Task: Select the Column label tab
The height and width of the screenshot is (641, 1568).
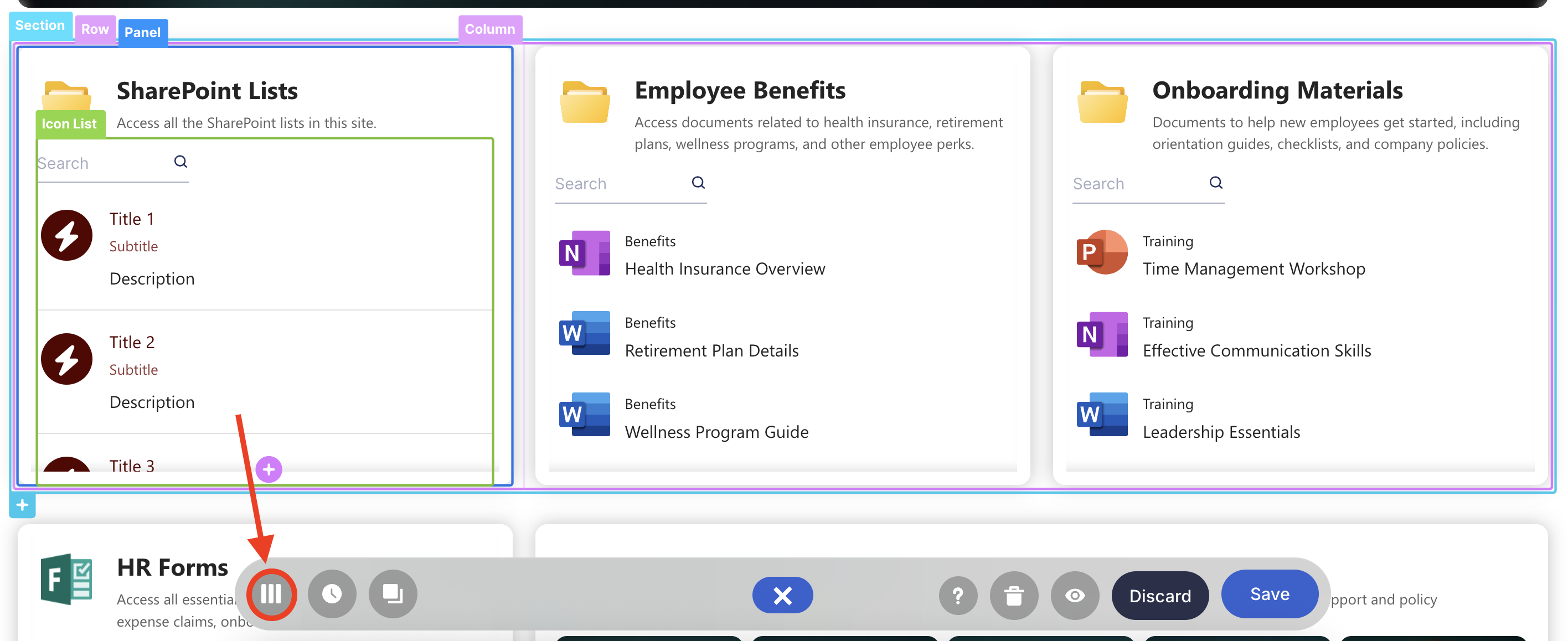Action: pos(489,29)
